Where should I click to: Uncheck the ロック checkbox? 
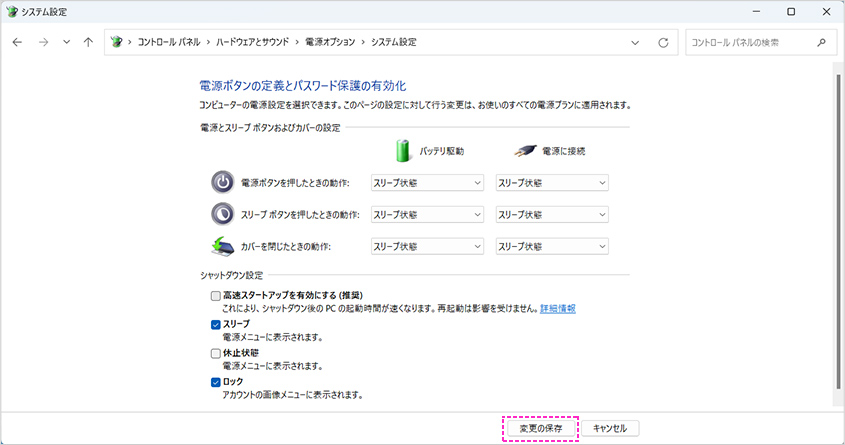216,382
